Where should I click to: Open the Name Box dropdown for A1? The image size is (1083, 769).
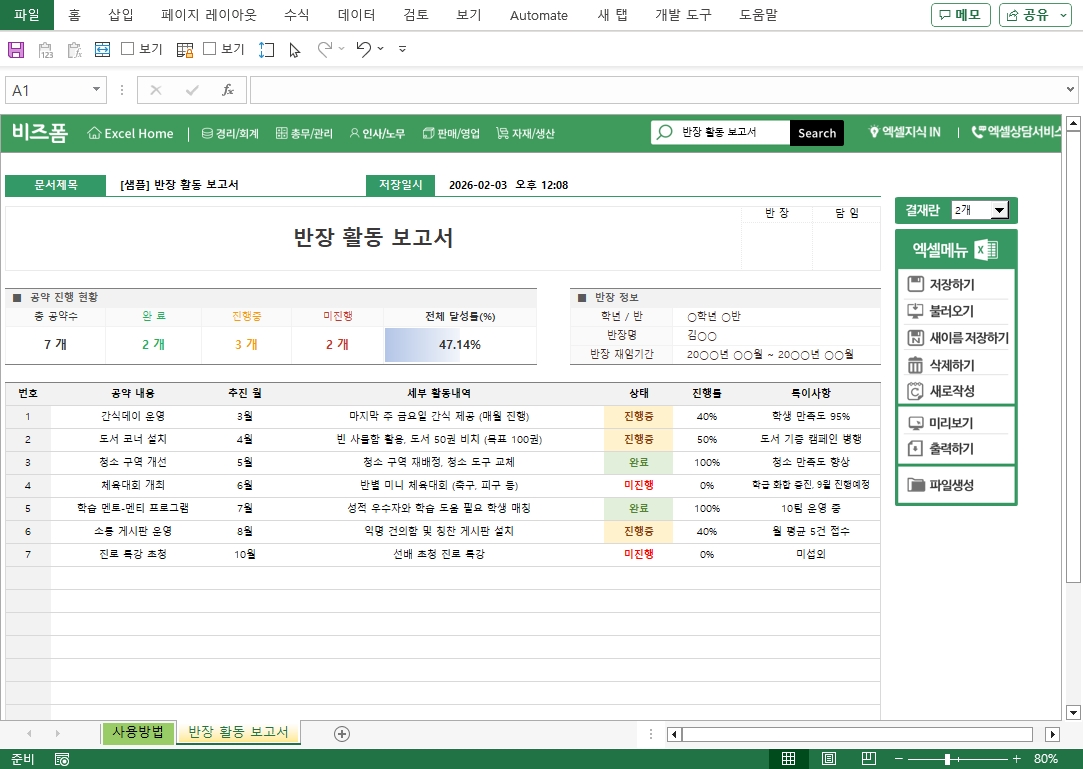pyautogui.click(x=97, y=90)
